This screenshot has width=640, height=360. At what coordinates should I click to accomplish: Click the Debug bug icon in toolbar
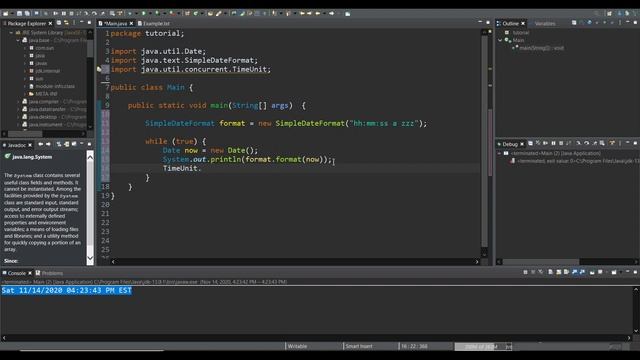pos(129,13)
